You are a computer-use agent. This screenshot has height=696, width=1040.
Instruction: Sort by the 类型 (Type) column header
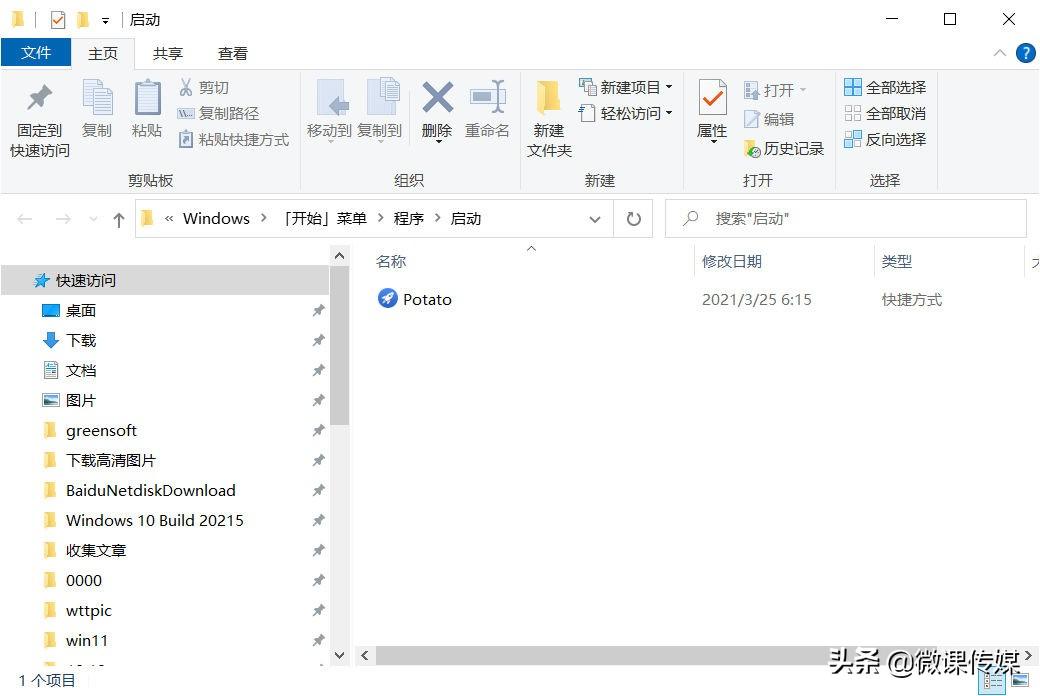(897, 261)
